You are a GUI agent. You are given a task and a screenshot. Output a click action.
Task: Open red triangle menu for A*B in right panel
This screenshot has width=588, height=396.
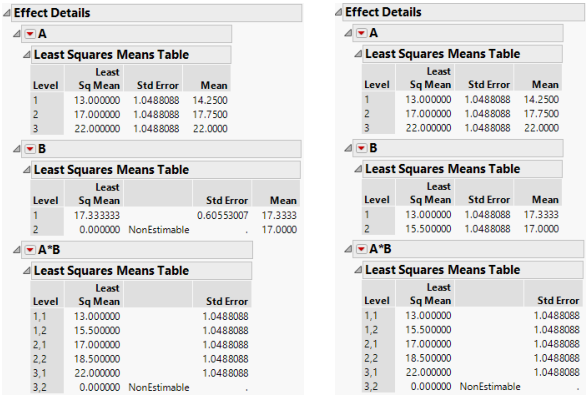pyautogui.click(x=361, y=249)
